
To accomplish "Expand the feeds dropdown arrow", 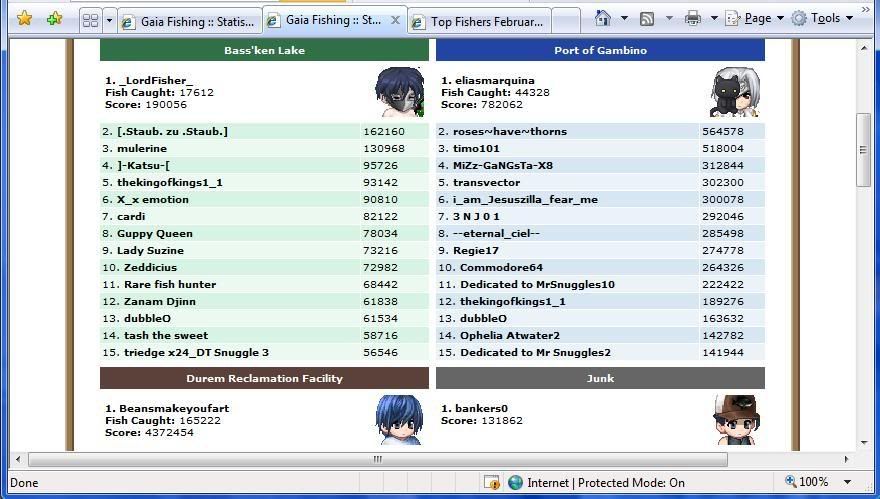I will (669, 19).
